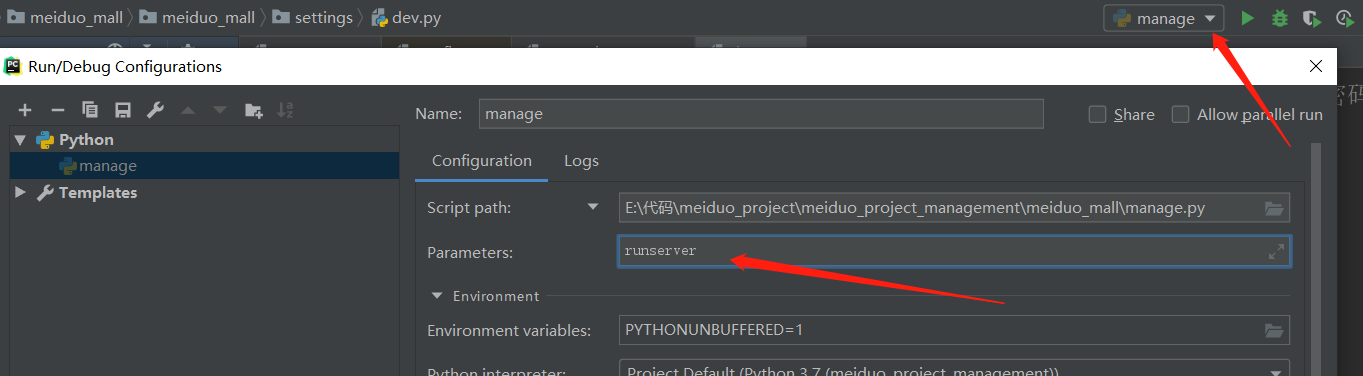
Task: Save configuration using the floppy disk icon
Action: 122,110
